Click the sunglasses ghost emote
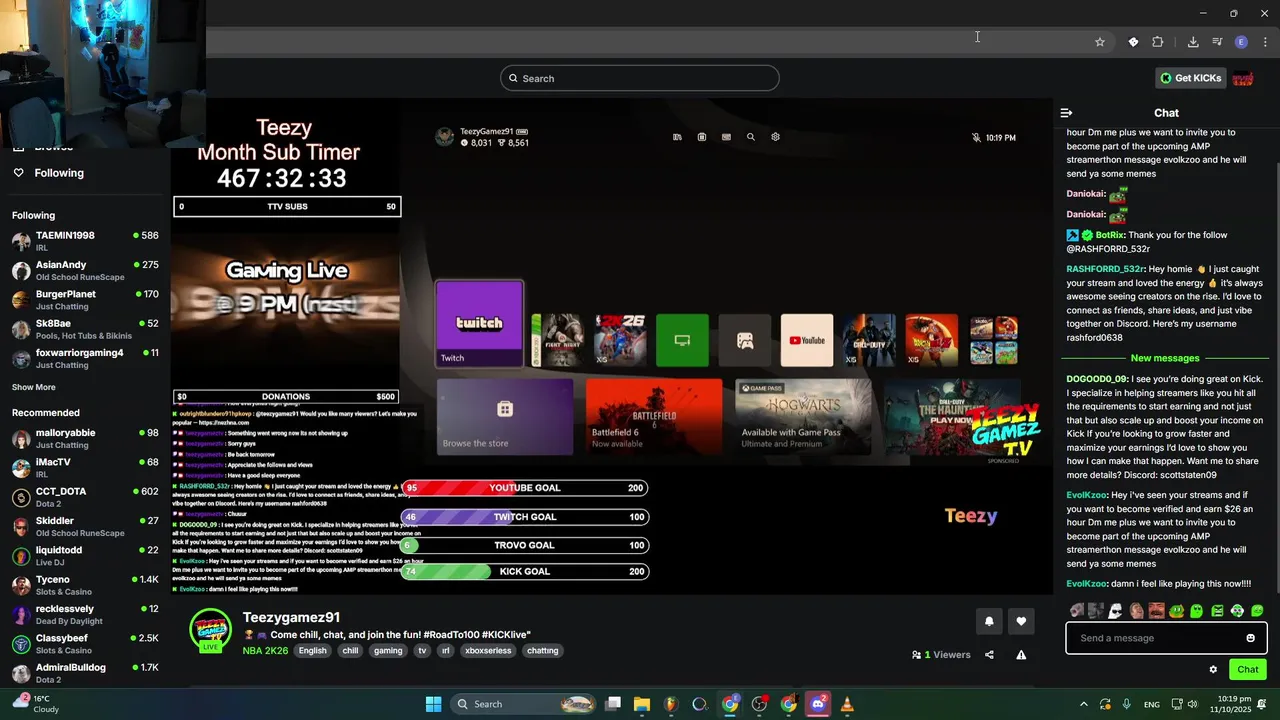This screenshot has width=1280, height=720. (1115, 610)
